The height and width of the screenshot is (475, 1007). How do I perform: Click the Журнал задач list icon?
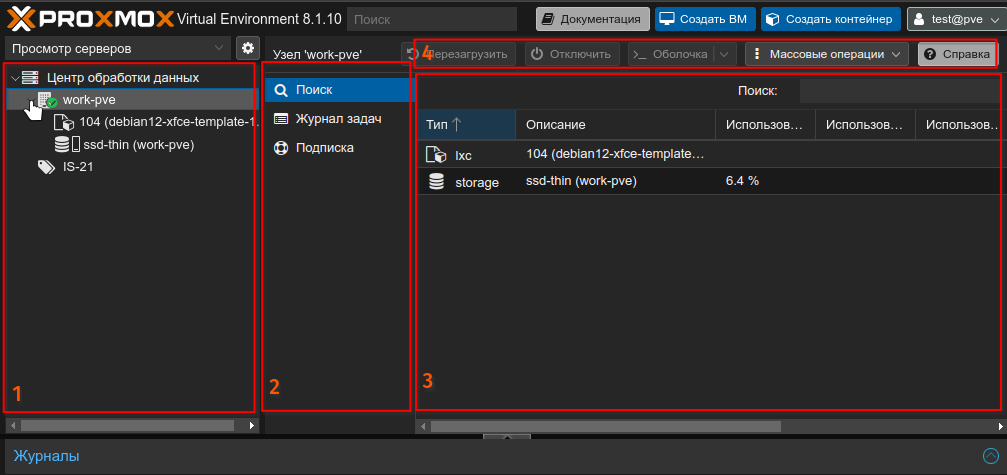(x=281, y=119)
